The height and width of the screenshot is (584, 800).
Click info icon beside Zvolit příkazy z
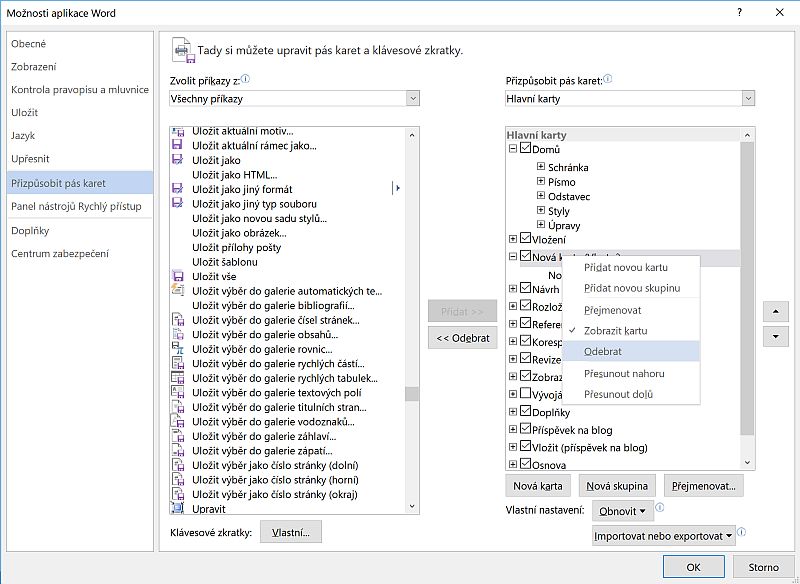pyautogui.click(x=245, y=79)
